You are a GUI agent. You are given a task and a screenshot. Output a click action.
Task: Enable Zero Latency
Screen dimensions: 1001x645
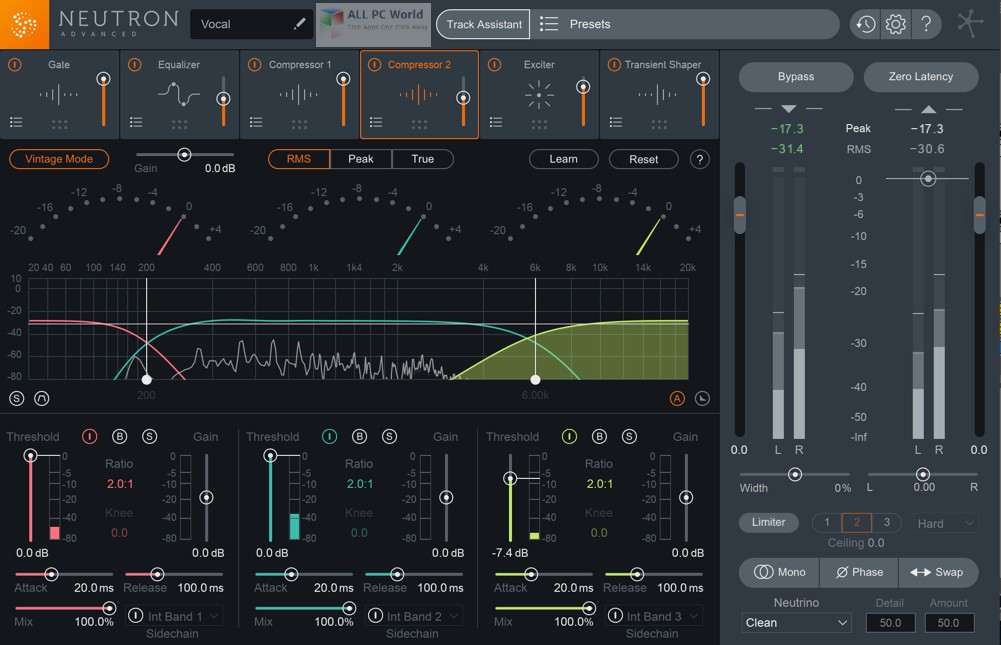click(x=921, y=77)
